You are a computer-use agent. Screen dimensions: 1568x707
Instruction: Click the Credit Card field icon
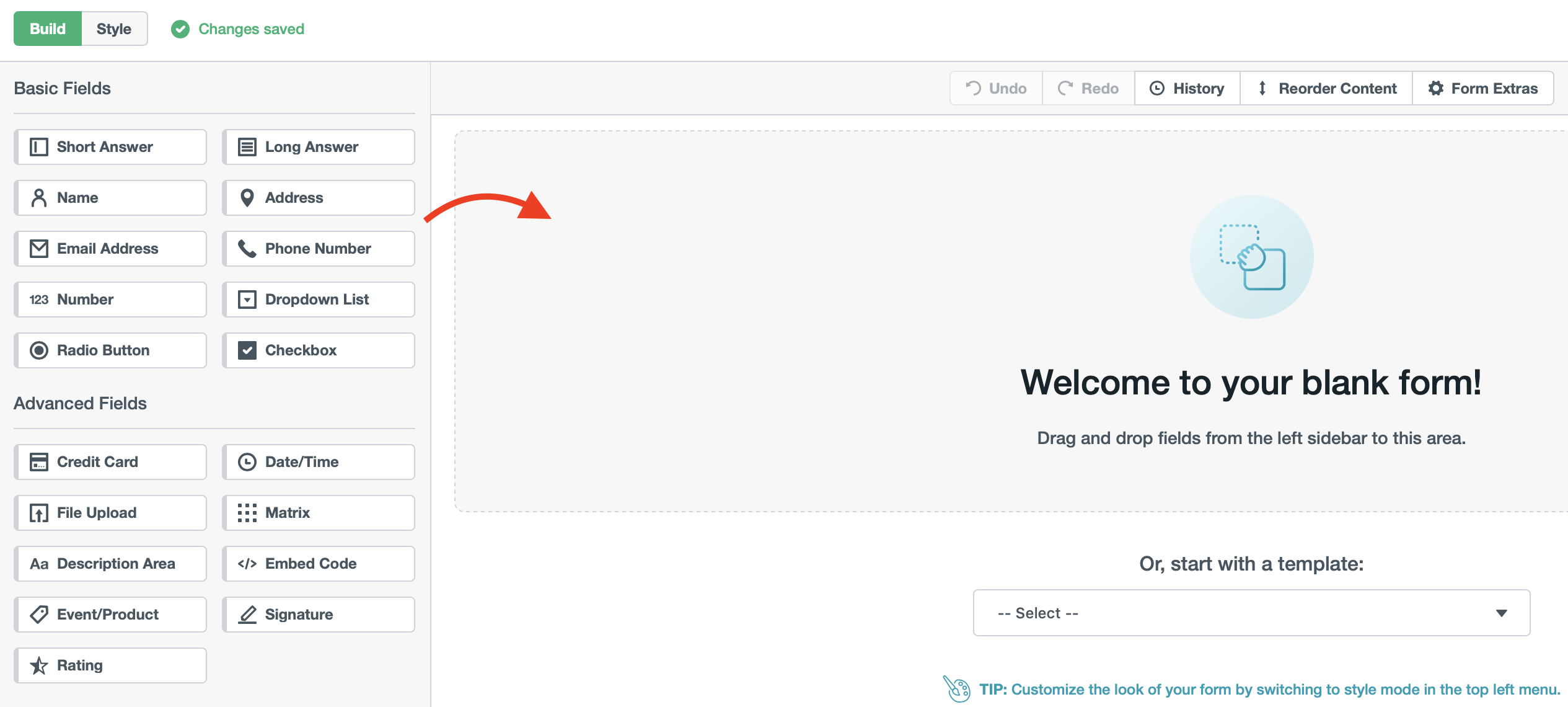pos(38,461)
